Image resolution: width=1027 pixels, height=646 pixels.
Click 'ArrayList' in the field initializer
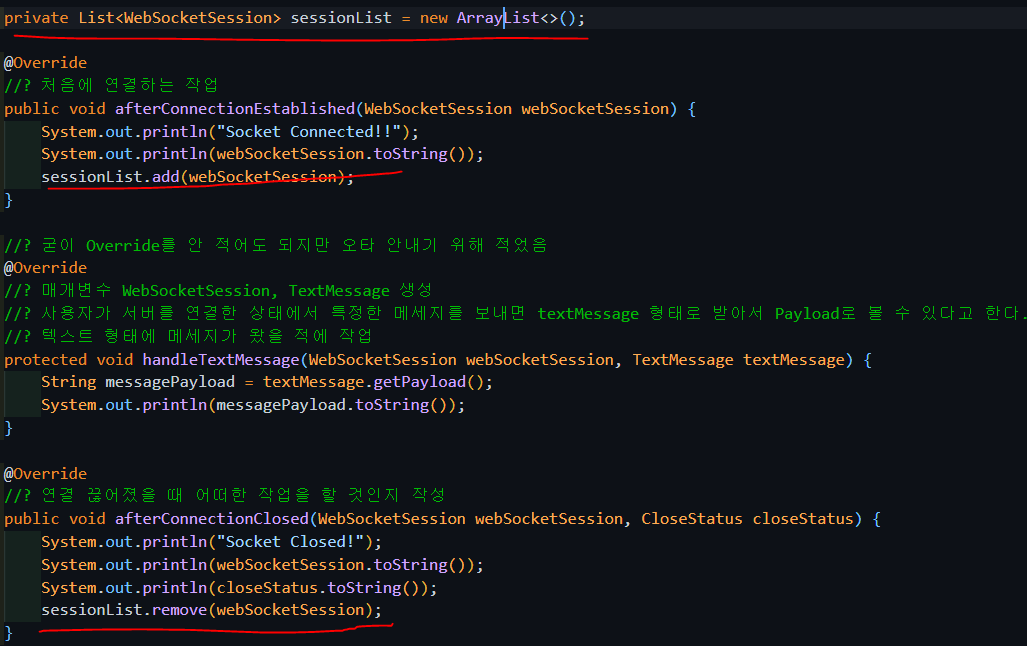tap(498, 18)
